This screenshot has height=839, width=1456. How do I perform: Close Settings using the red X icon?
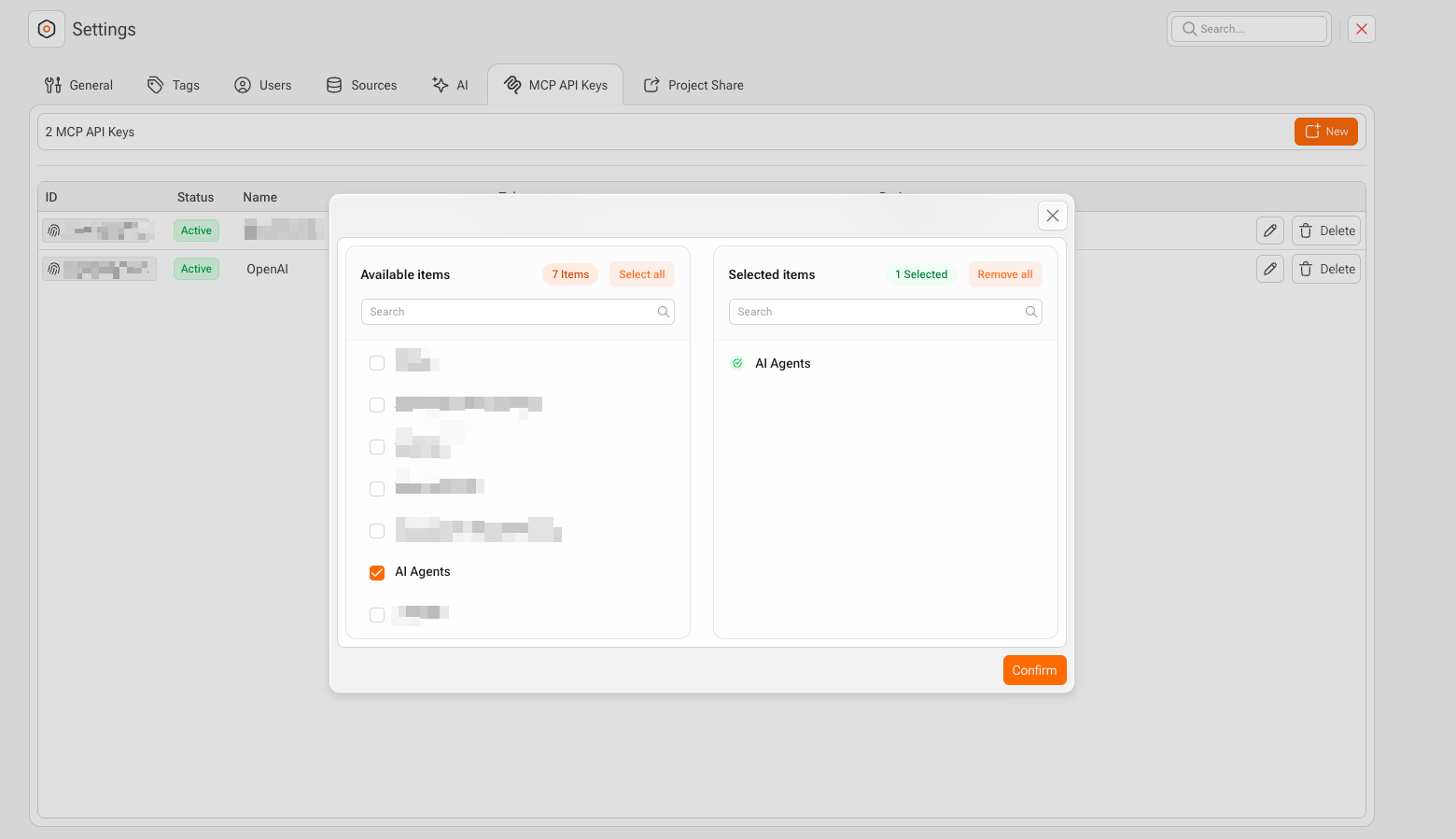pyautogui.click(x=1361, y=29)
